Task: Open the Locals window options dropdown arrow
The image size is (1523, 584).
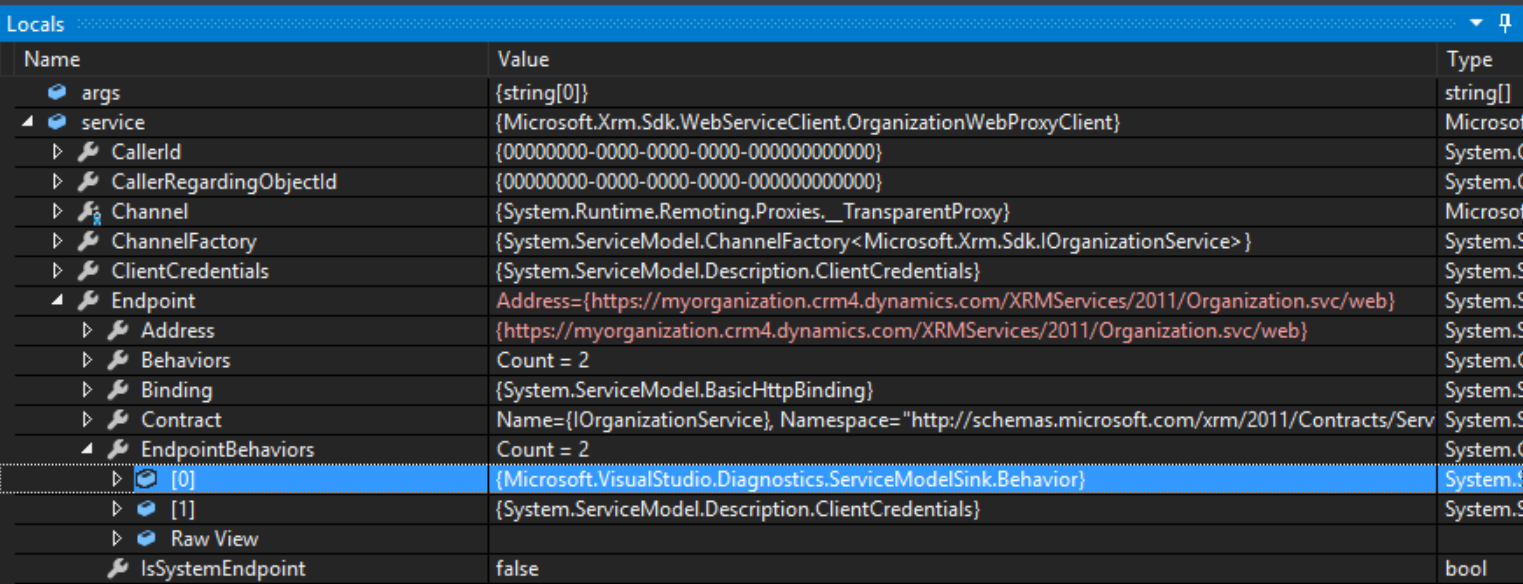Action: tap(1477, 23)
